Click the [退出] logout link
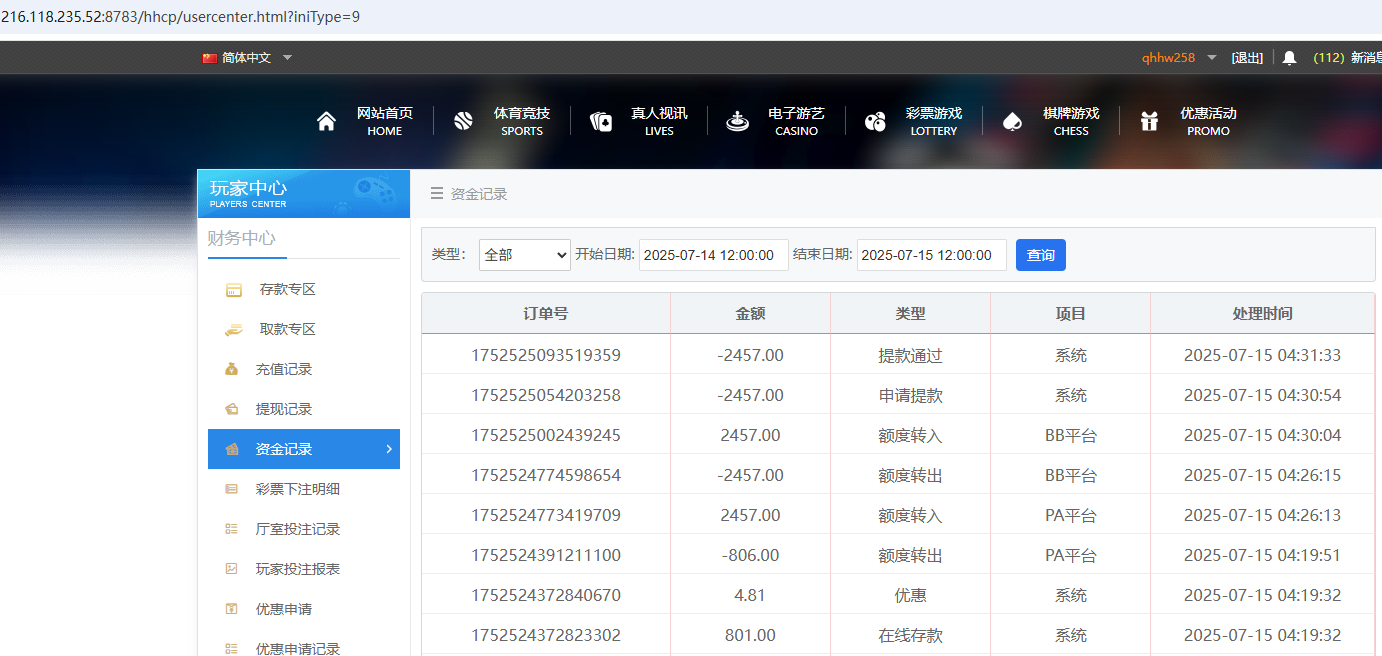Viewport: 1382px width, 656px height. [1247, 57]
